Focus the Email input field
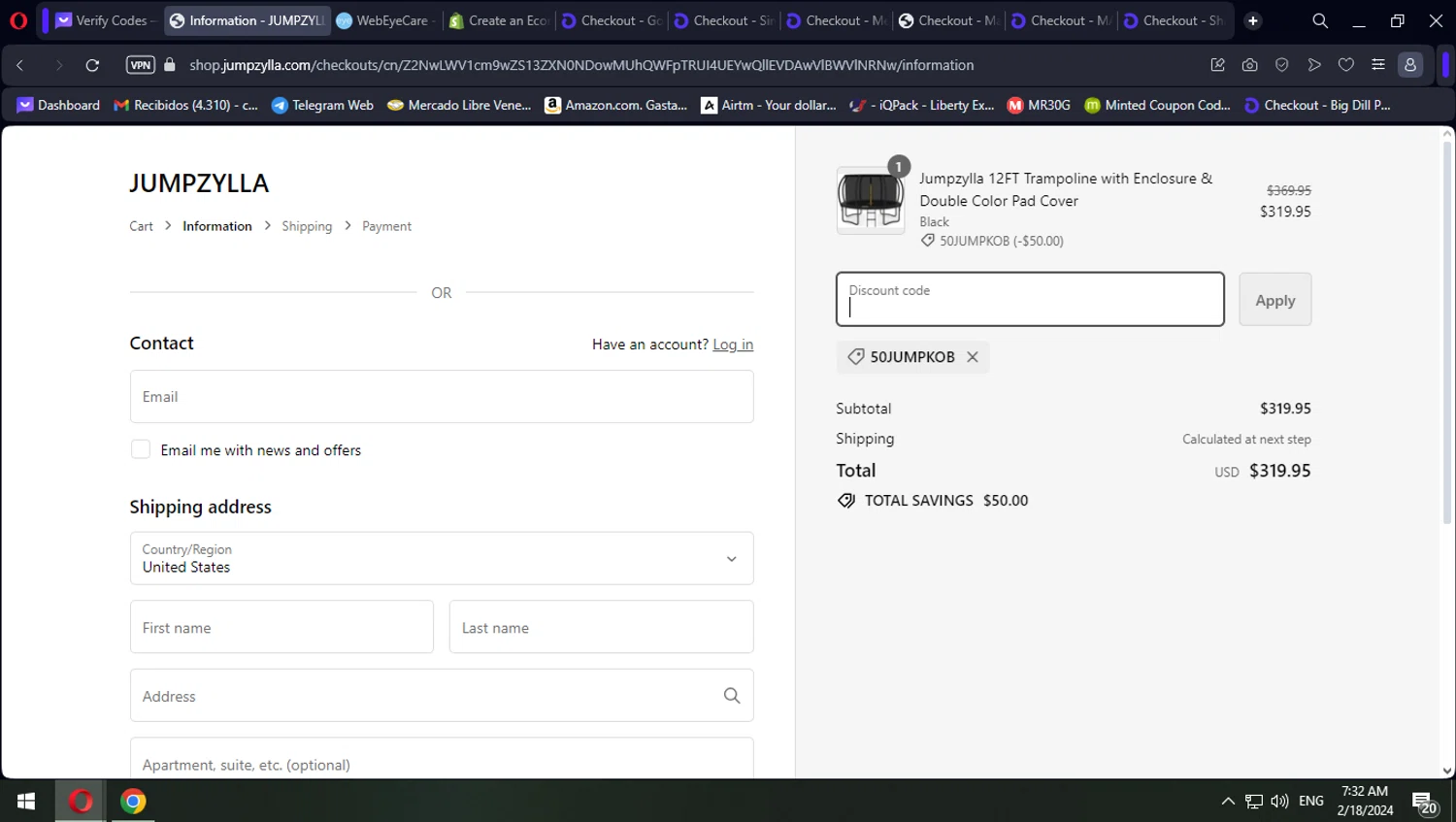The height and width of the screenshot is (822, 1456). pos(442,396)
